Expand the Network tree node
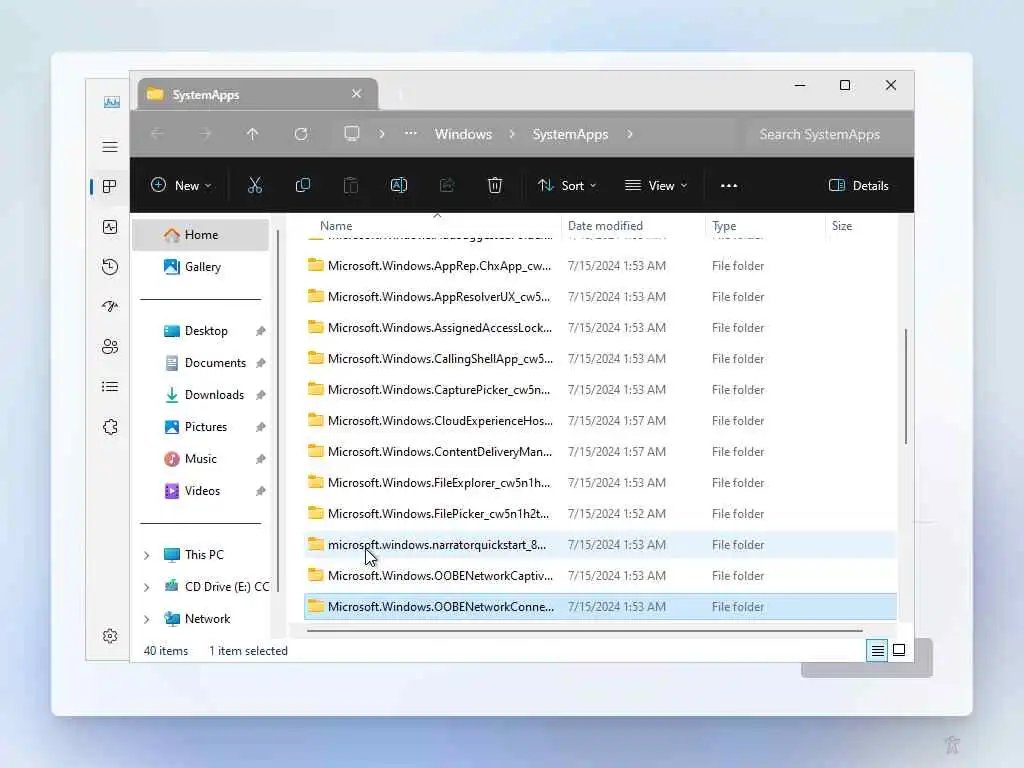The height and width of the screenshot is (768, 1024). (x=147, y=619)
